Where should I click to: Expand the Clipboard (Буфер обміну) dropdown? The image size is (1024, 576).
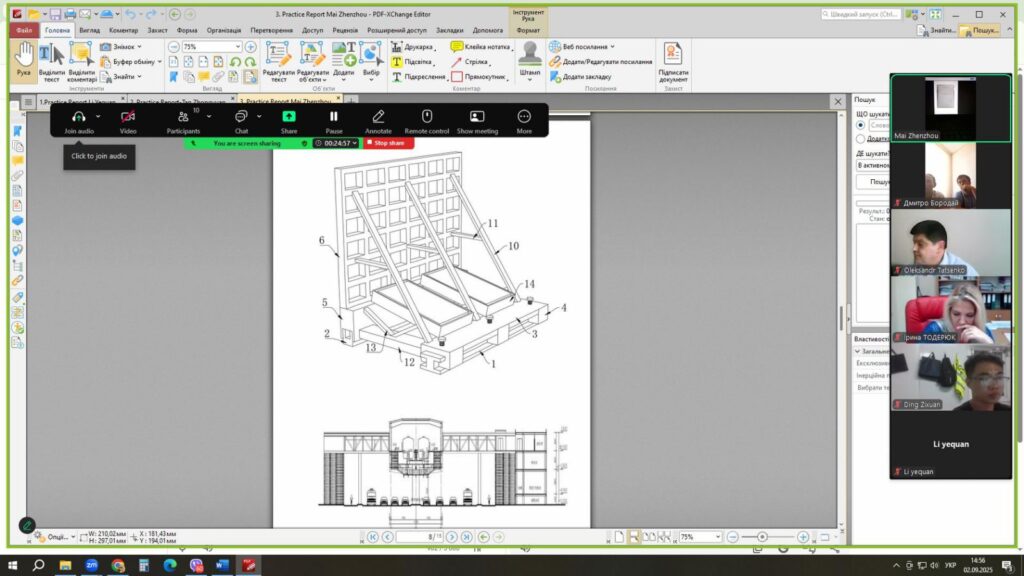click(159, 62)
